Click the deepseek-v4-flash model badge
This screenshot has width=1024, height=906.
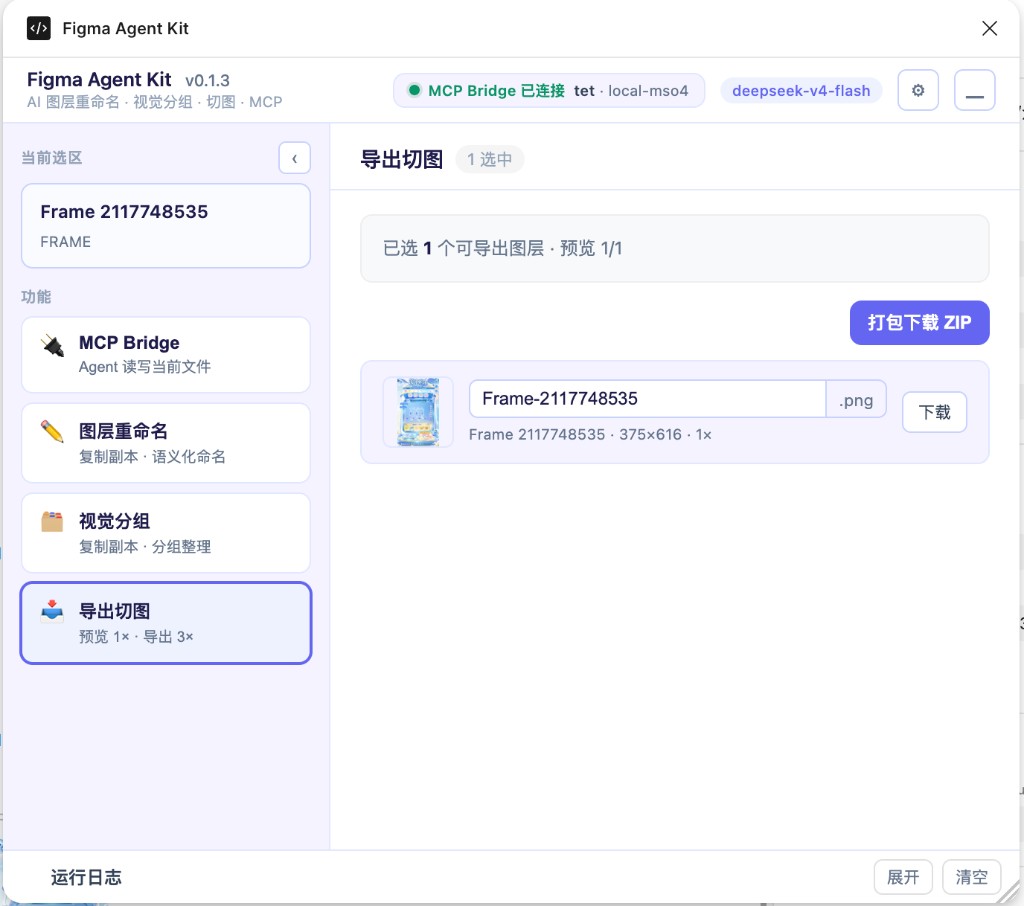[801, 90]
